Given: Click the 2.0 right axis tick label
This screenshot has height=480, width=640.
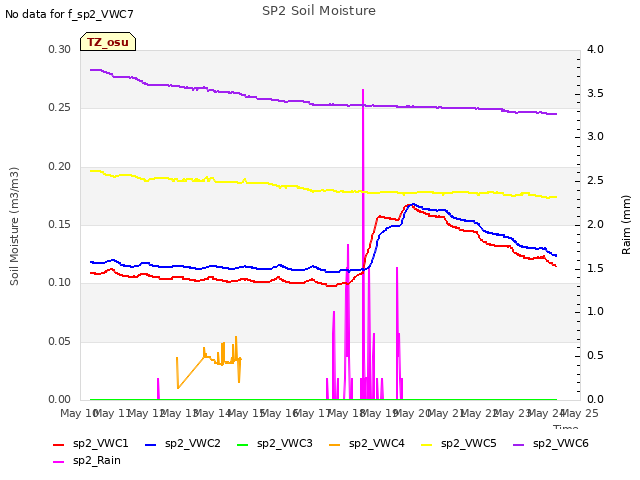Looking at the screenshot, I should (595, 224).
